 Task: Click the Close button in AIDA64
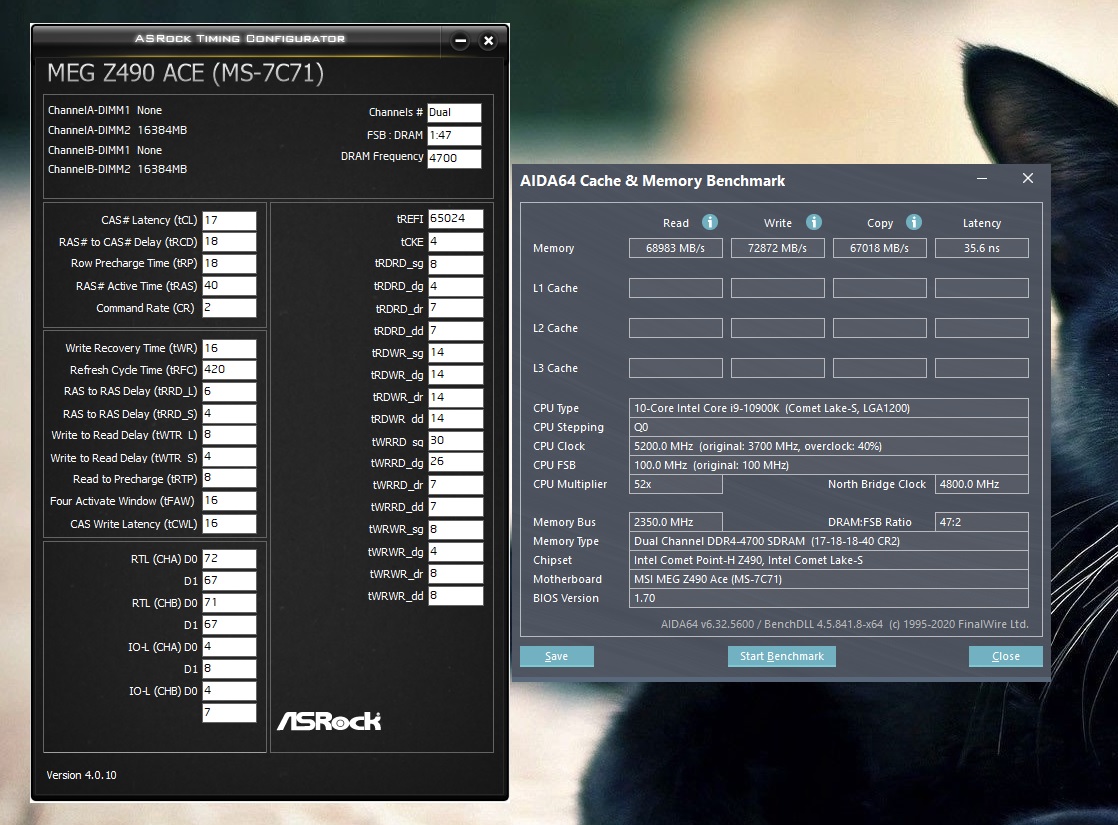[1005, 656]
